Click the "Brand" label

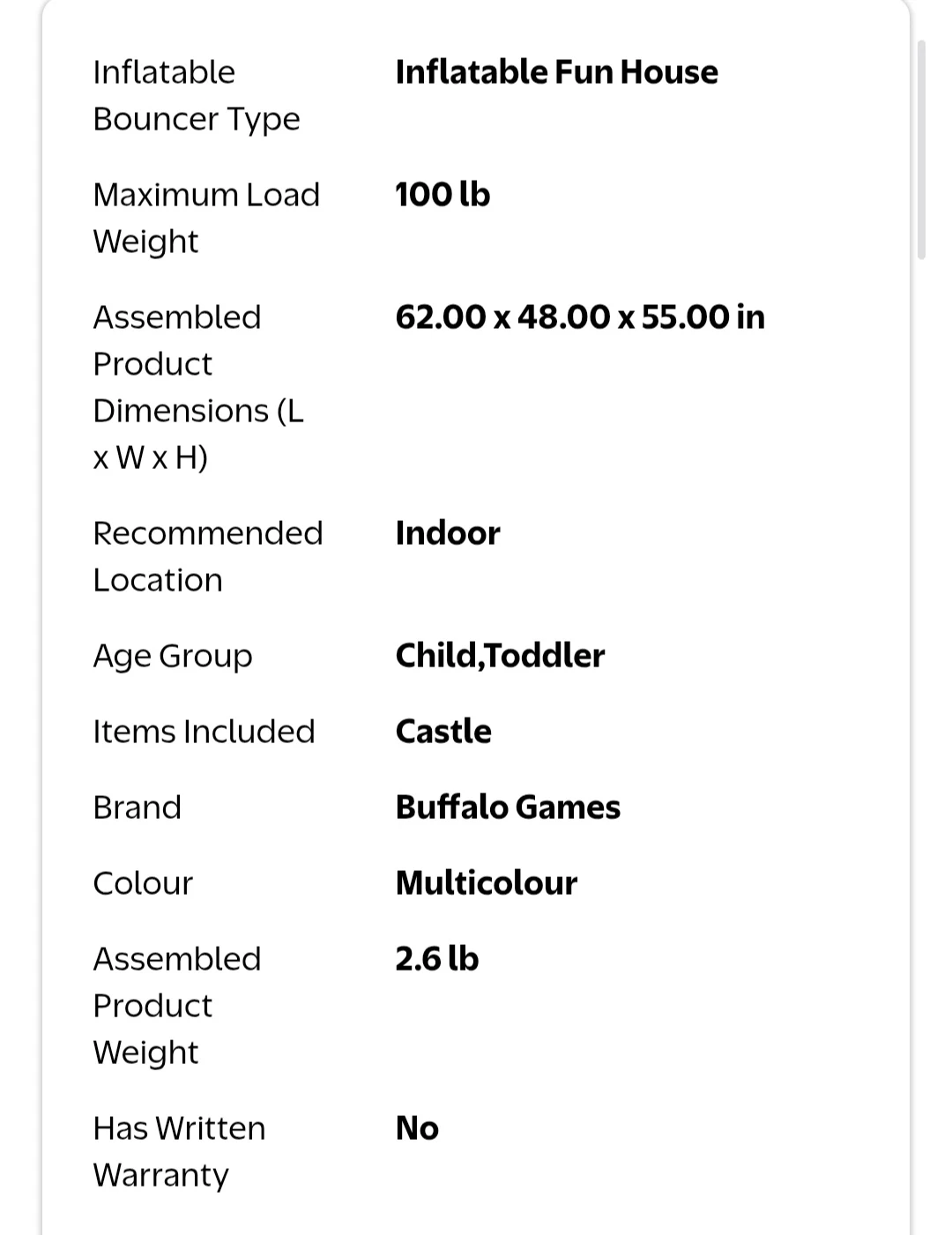tap(138, 807)
